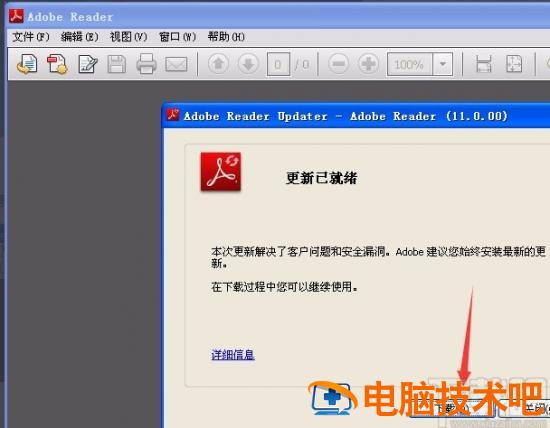Open the 文件(F) menu
550x428 pixels.
(31, 36)
